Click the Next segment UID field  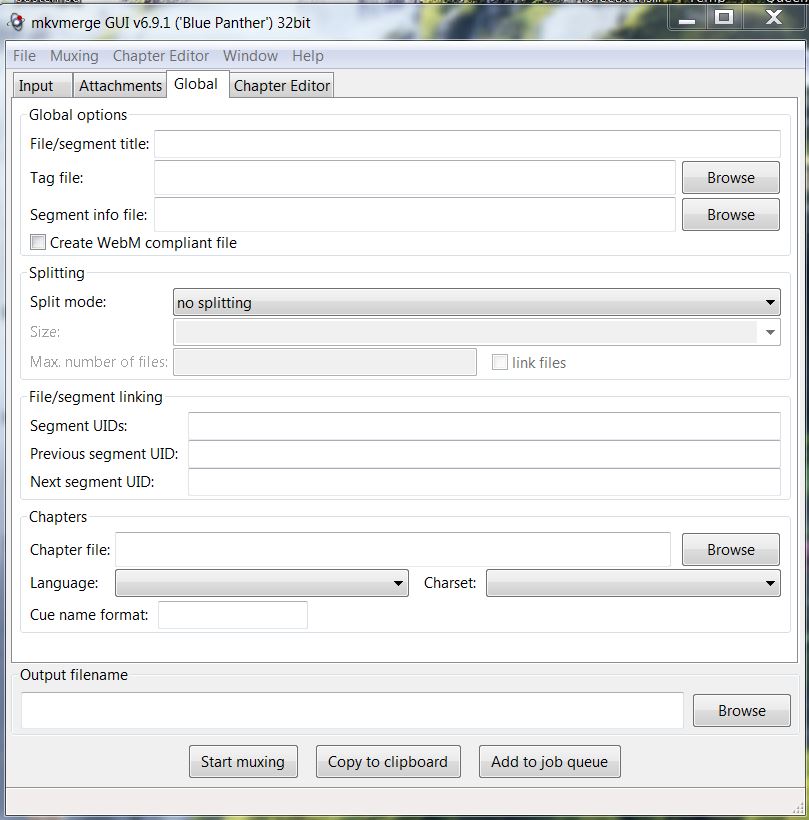pos(484,482)
